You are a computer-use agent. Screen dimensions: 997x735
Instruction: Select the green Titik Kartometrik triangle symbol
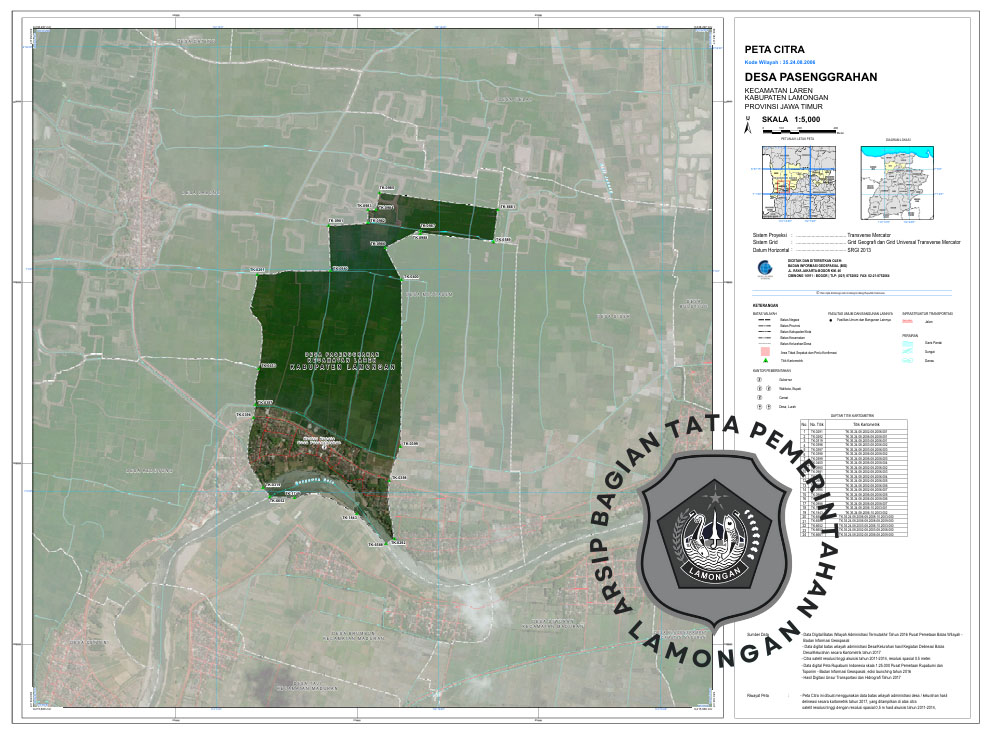pos(766,360)
